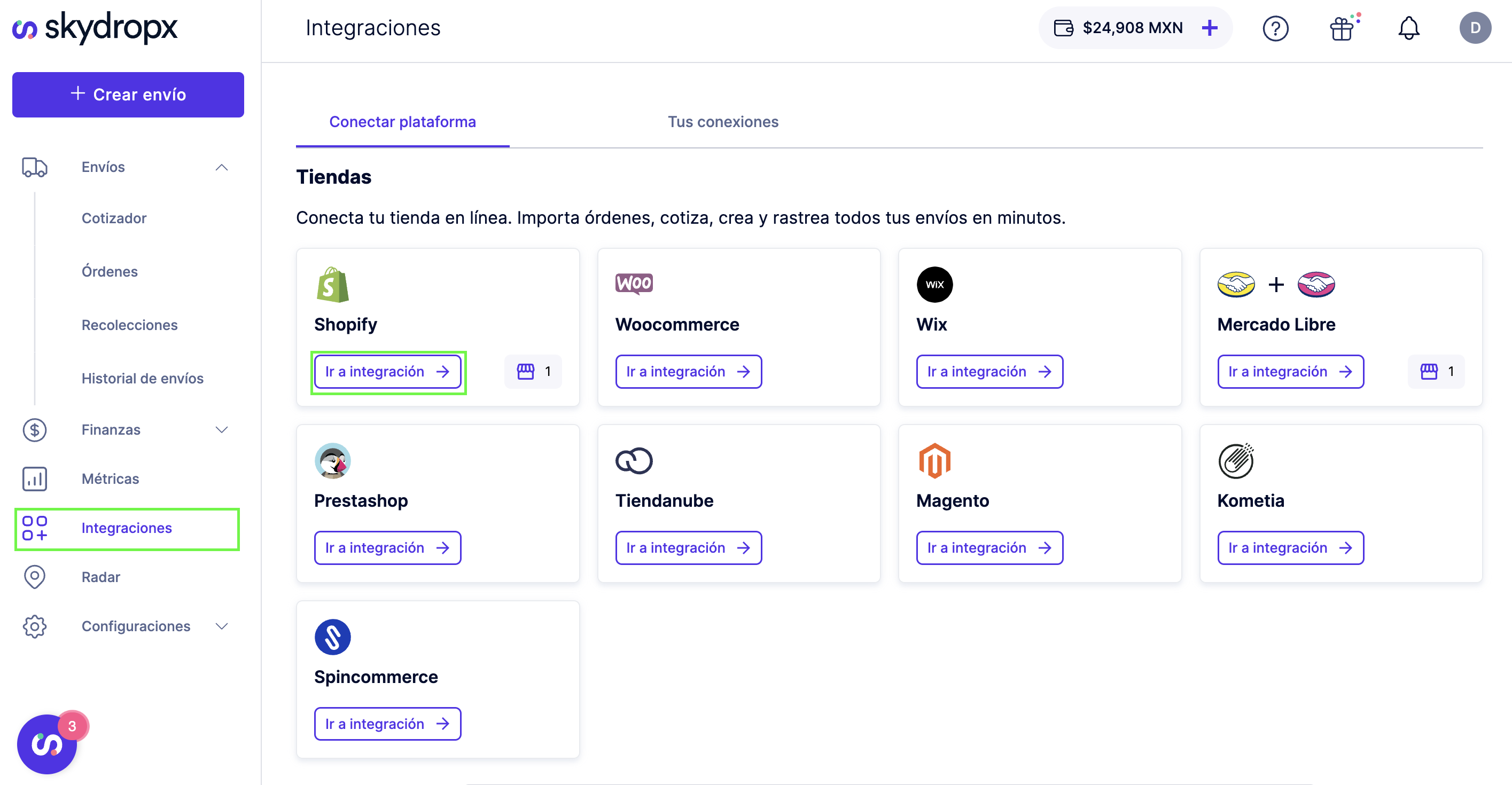1512x785 pixels.
Task: Switch to the Tus conexiones tab
Action: pos(722,122)
